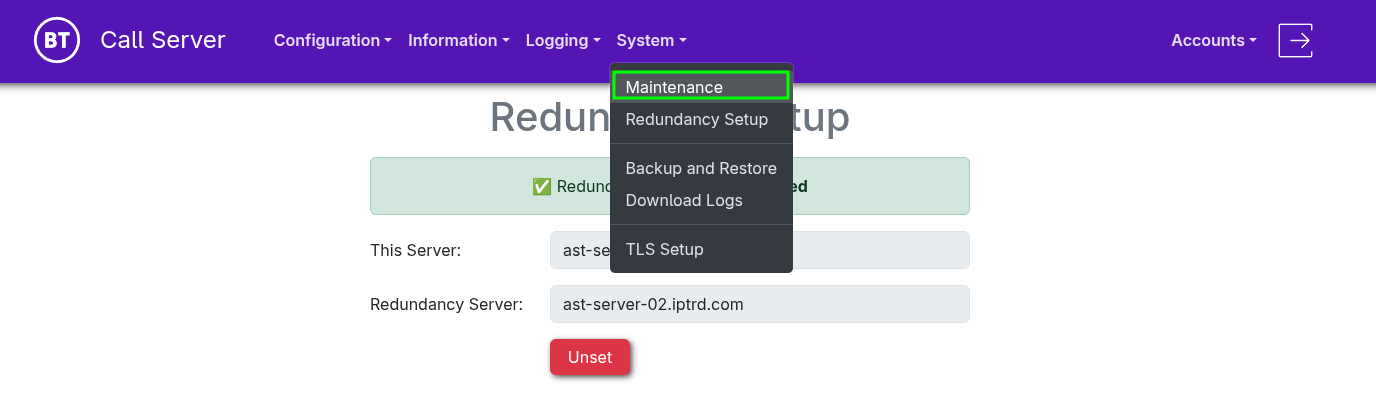Click the logout arrow icon
Viewport: 1376px width, 409px height.
click(1295, 40)
